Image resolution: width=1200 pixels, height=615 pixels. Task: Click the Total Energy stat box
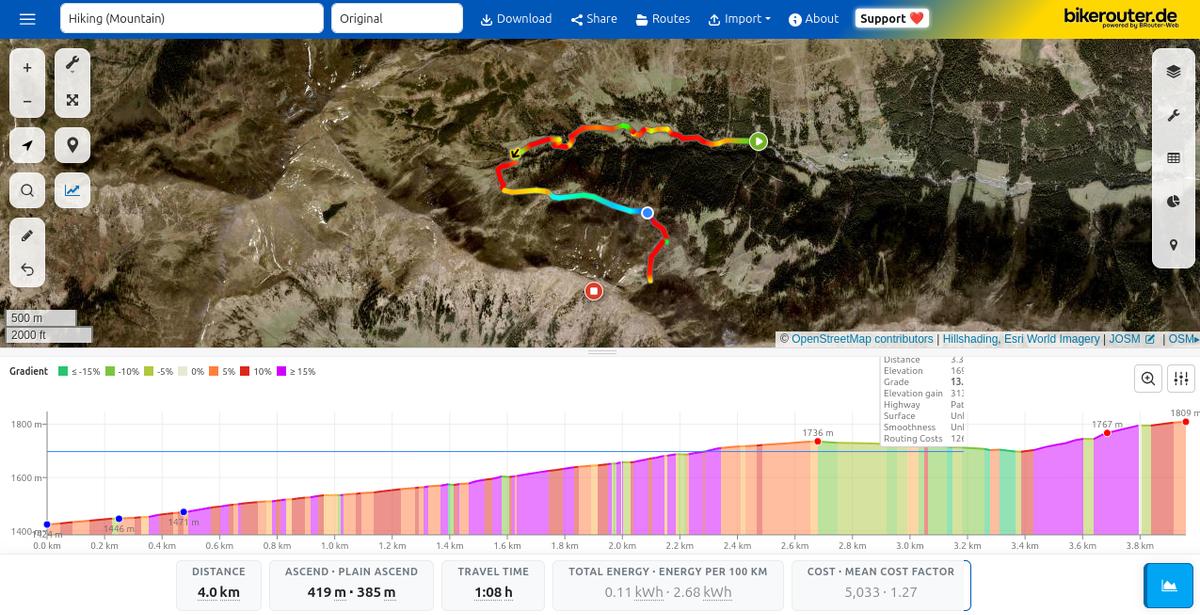coord(668,585)
